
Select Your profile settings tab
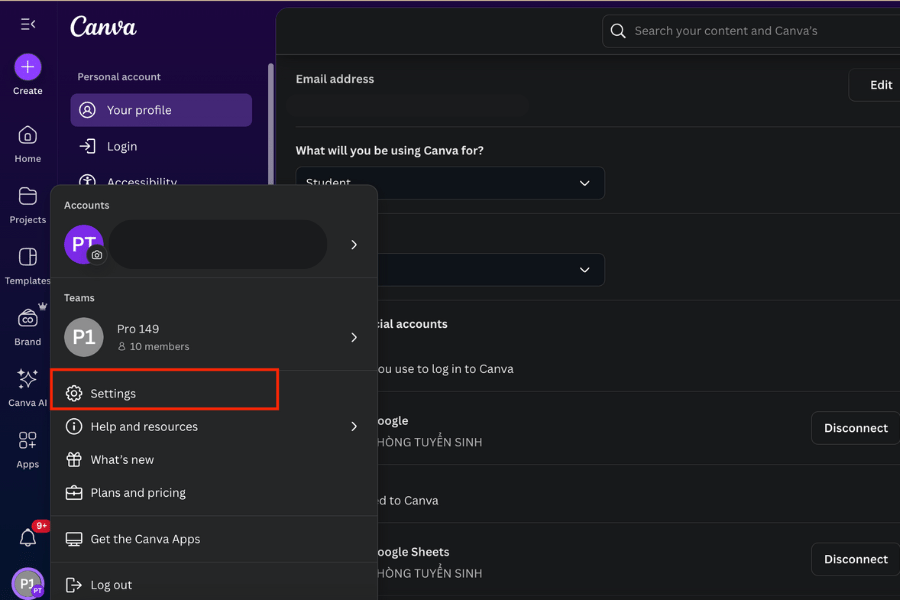(161, 110)
